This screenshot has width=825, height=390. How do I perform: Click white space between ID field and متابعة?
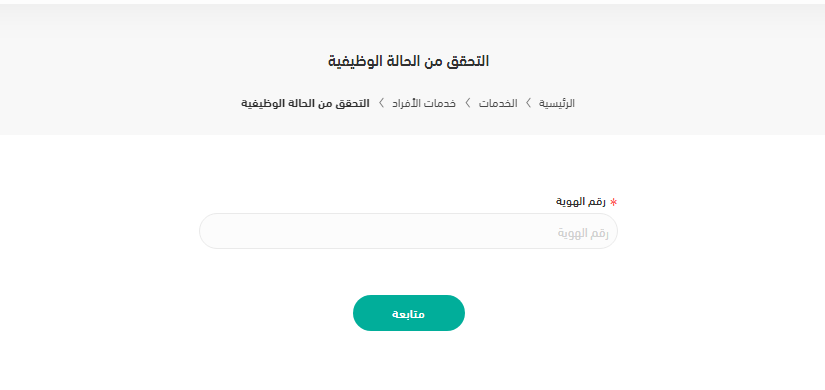click(408, 272)
